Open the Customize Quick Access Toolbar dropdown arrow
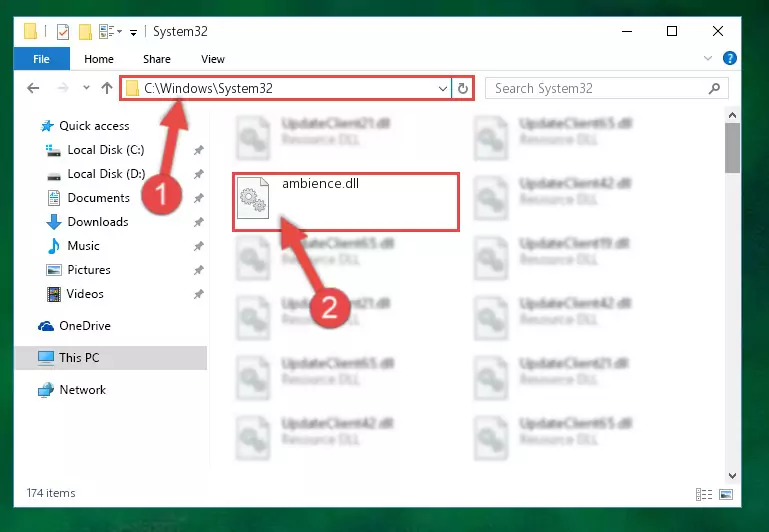The height and width of the screenshot is (532, 769). click(x=133, y=32)
